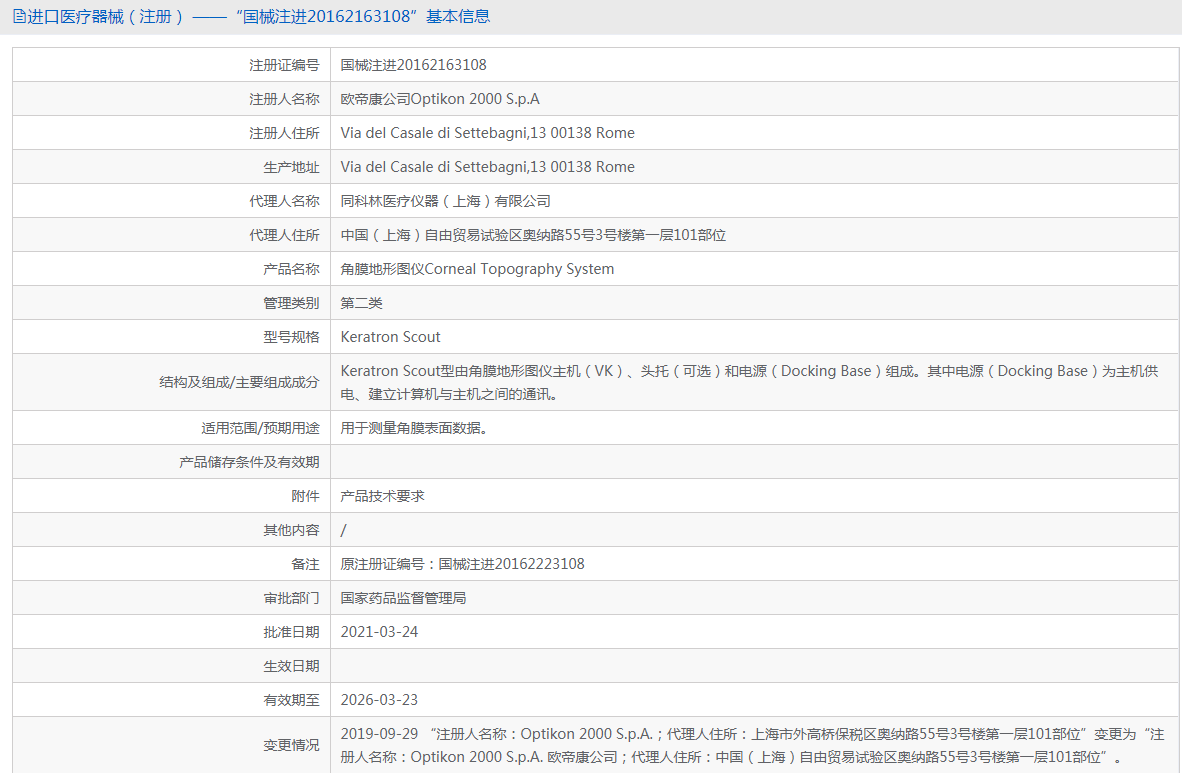Click the expiry date 2026-03-23

pyautogui.click(x=379, y=700)
